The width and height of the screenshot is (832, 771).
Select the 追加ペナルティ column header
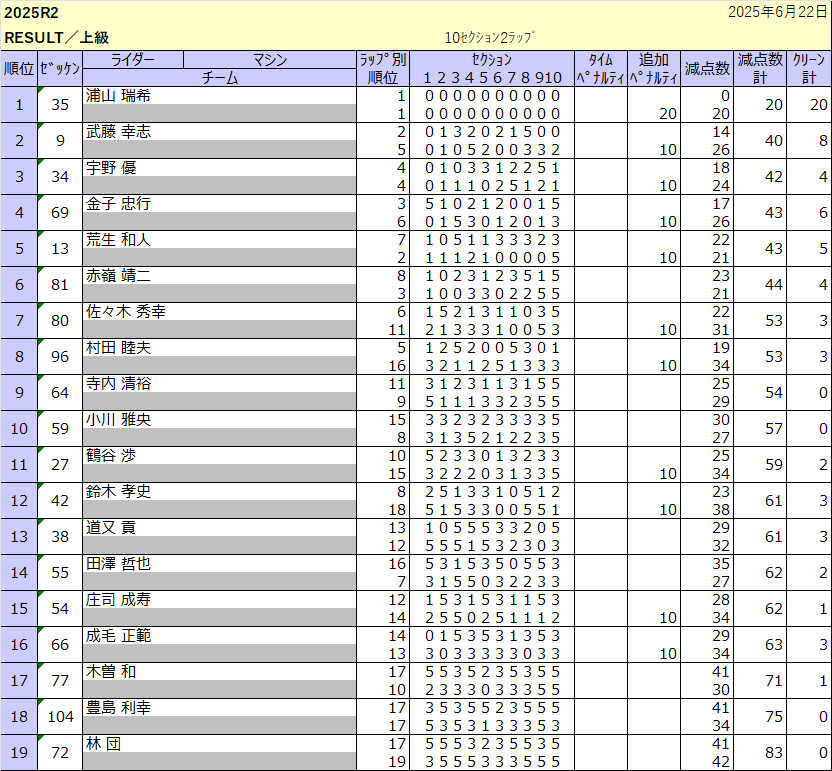653,69
